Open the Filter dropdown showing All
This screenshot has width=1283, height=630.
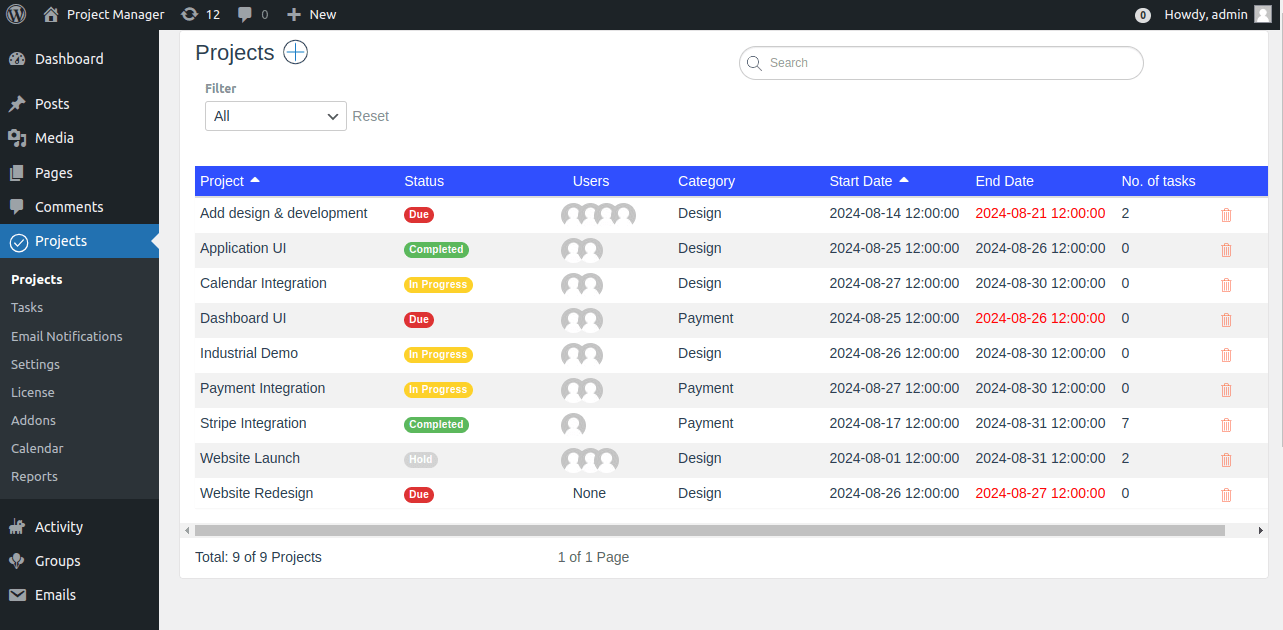275,116
